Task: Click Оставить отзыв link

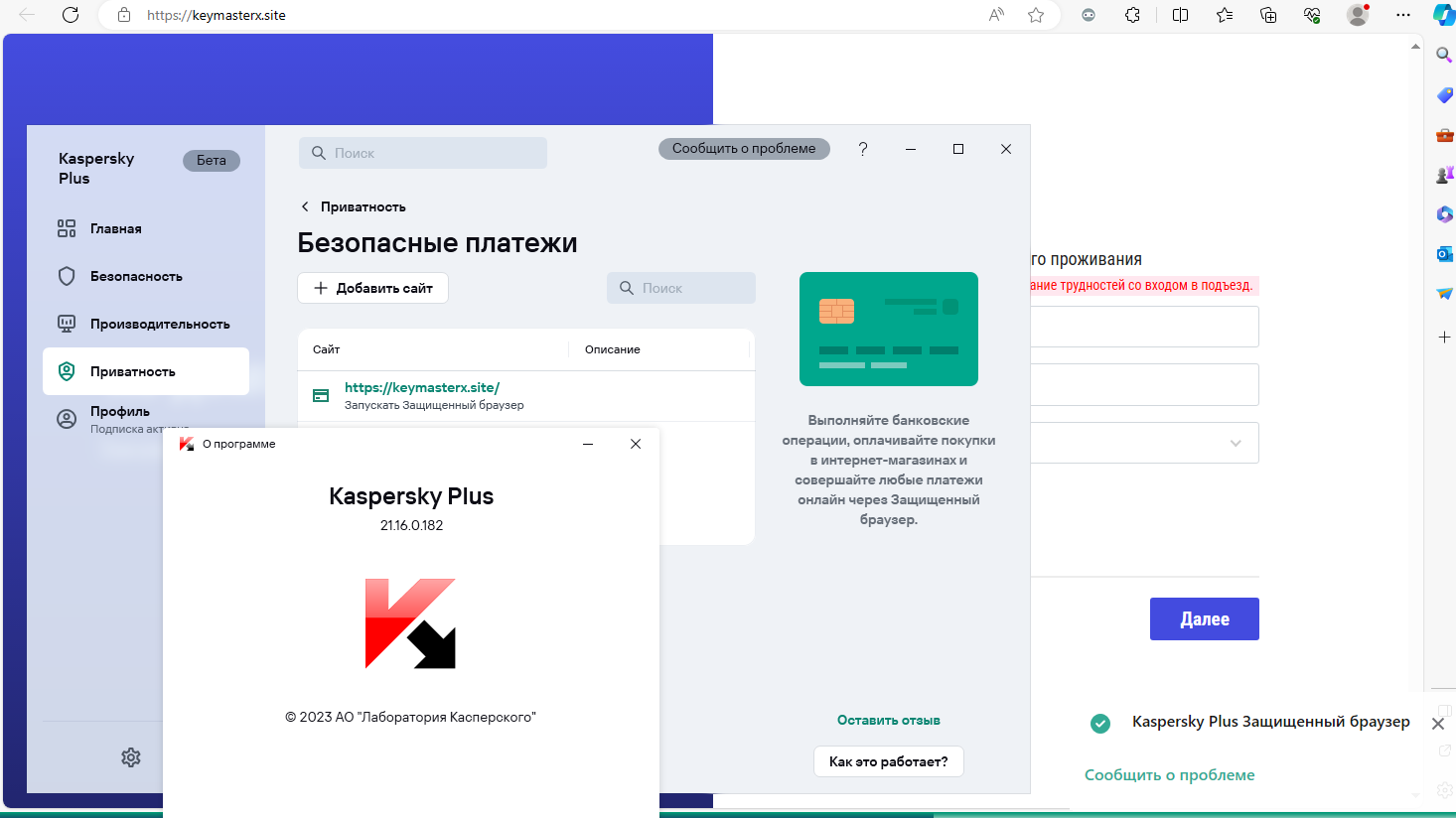Action: tap(889, 720)
